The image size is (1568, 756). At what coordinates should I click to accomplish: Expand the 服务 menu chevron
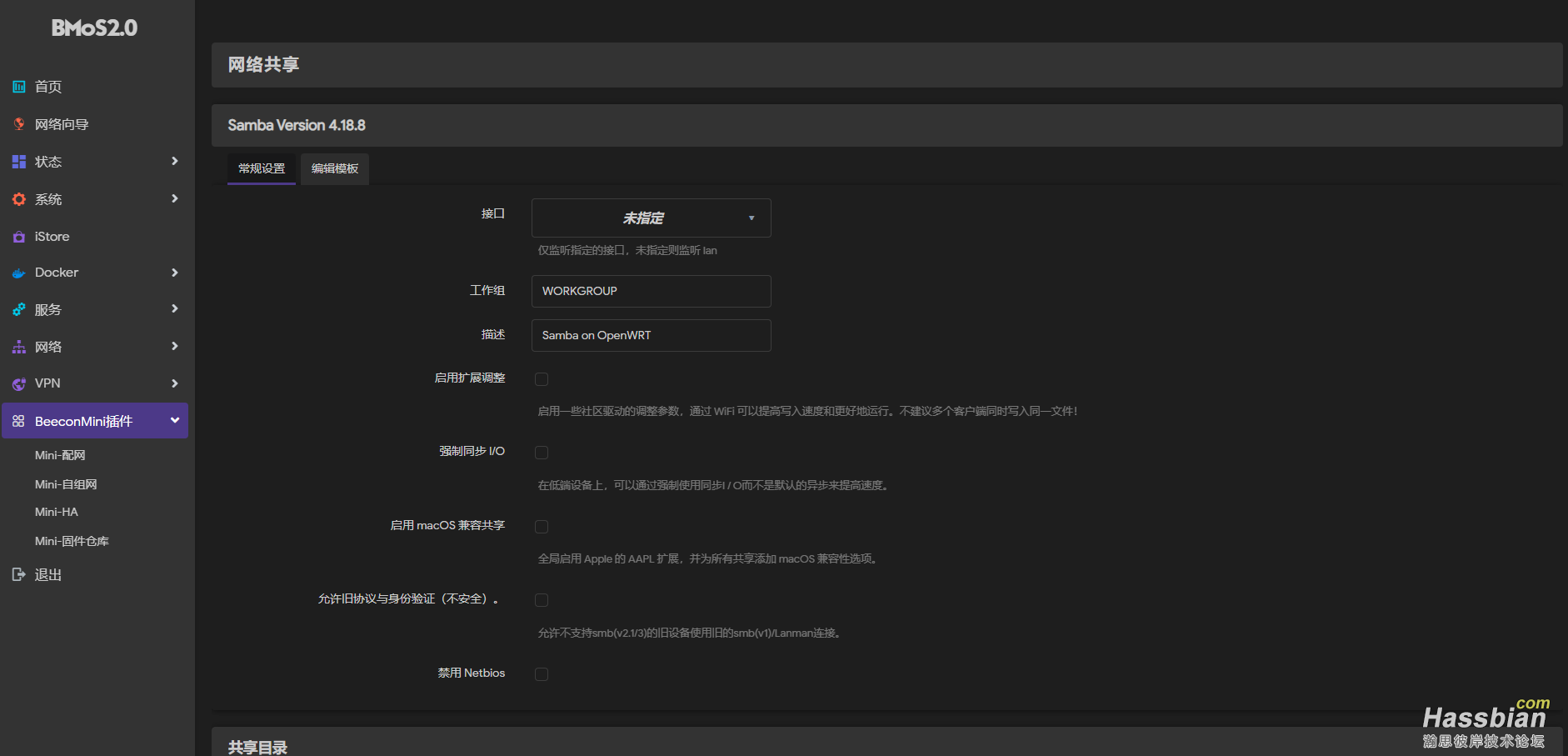pyautogui.click(x=175, y=308)
